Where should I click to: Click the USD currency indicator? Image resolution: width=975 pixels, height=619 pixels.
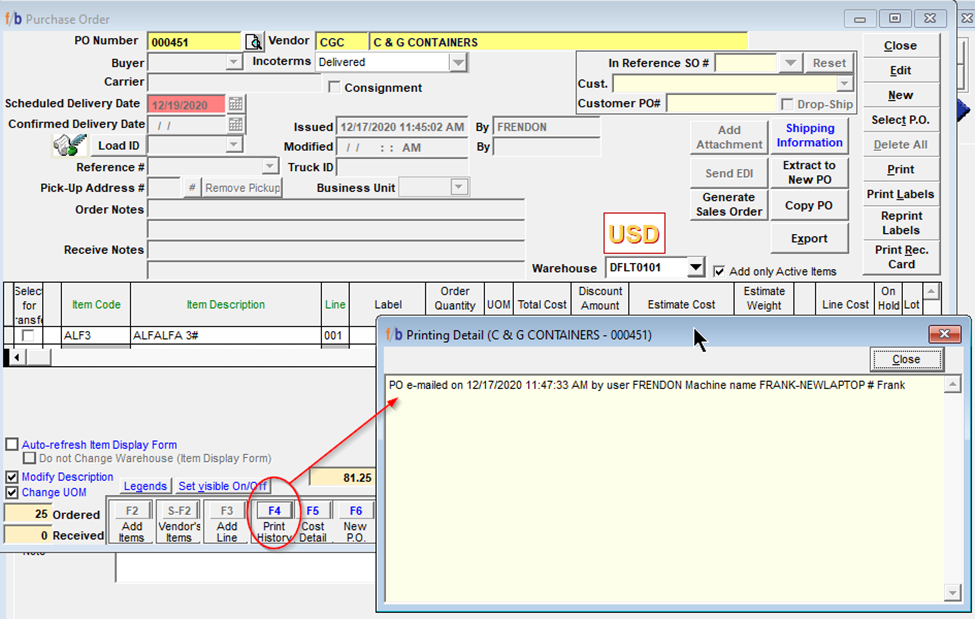point(634,235)
